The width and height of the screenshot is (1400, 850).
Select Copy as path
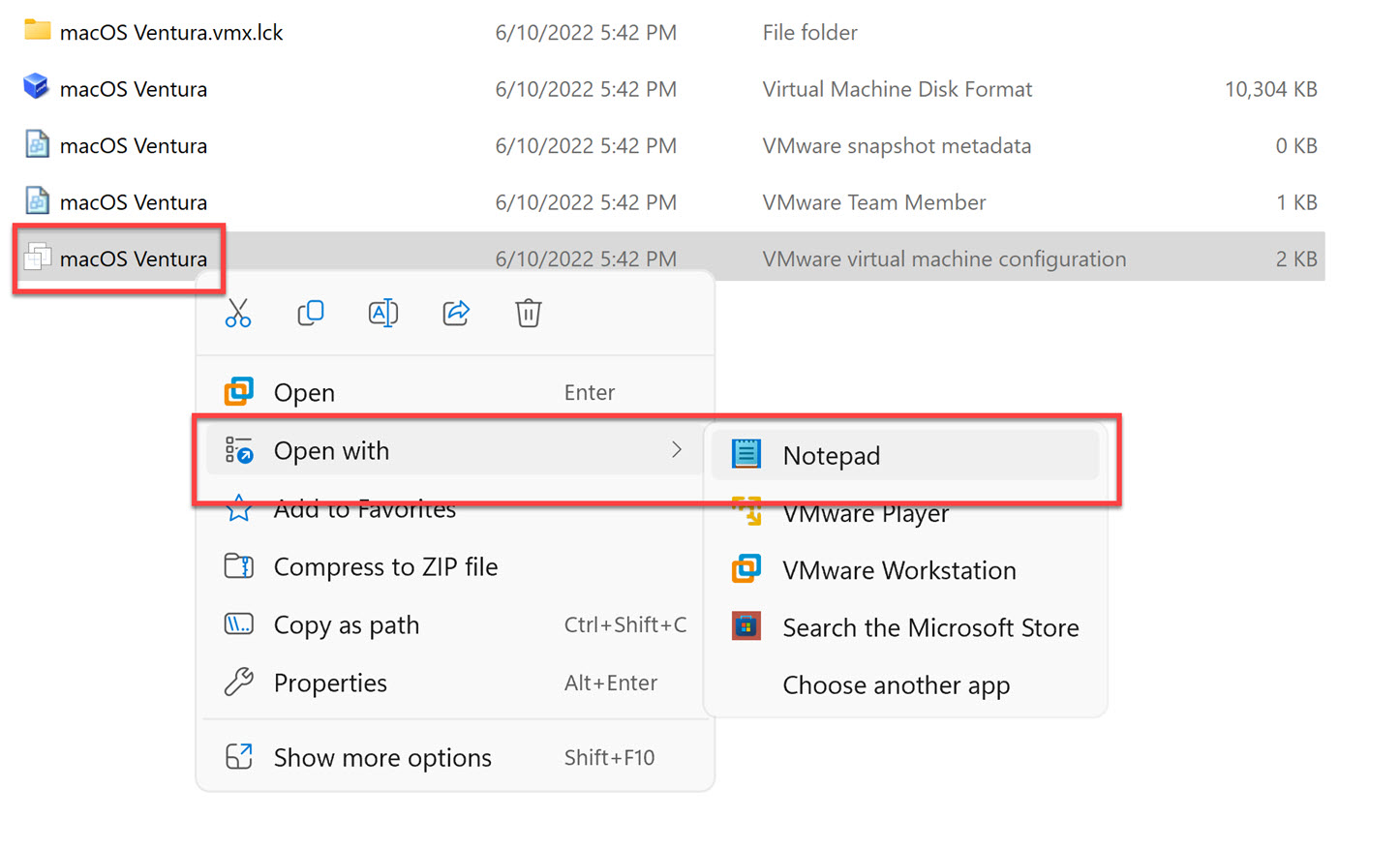pos(346,624)
